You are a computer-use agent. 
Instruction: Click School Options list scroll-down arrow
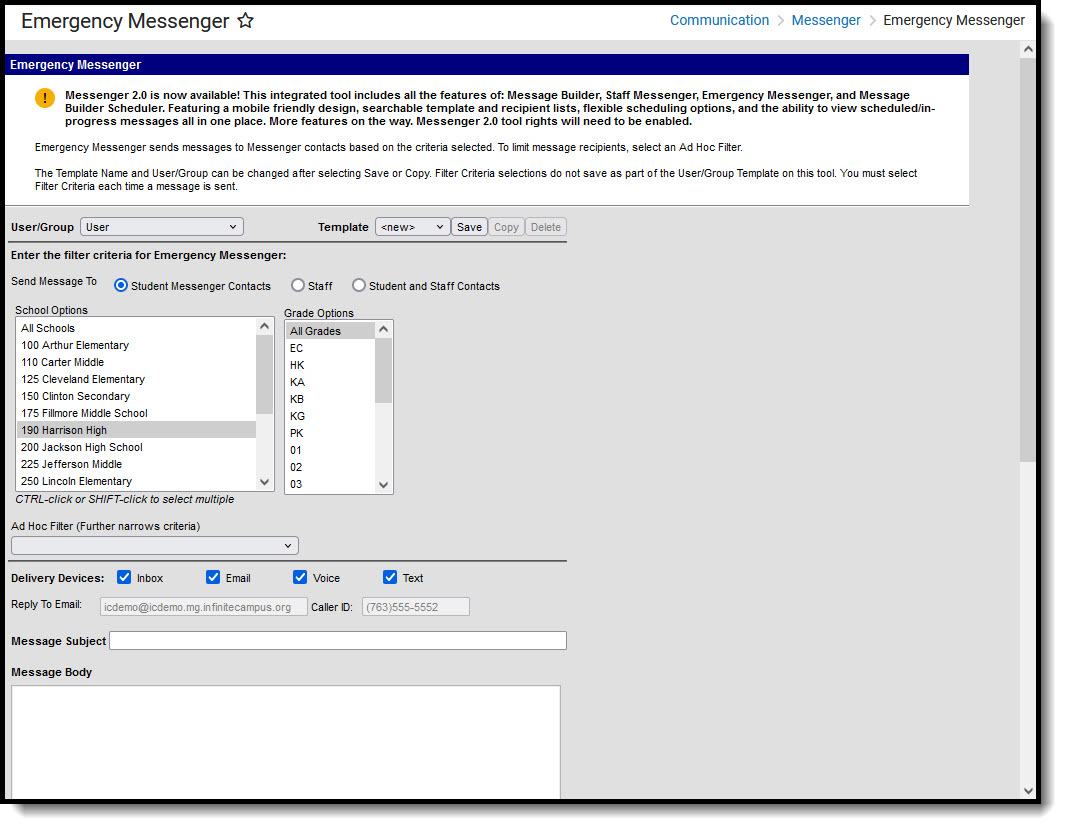point(264,482)
